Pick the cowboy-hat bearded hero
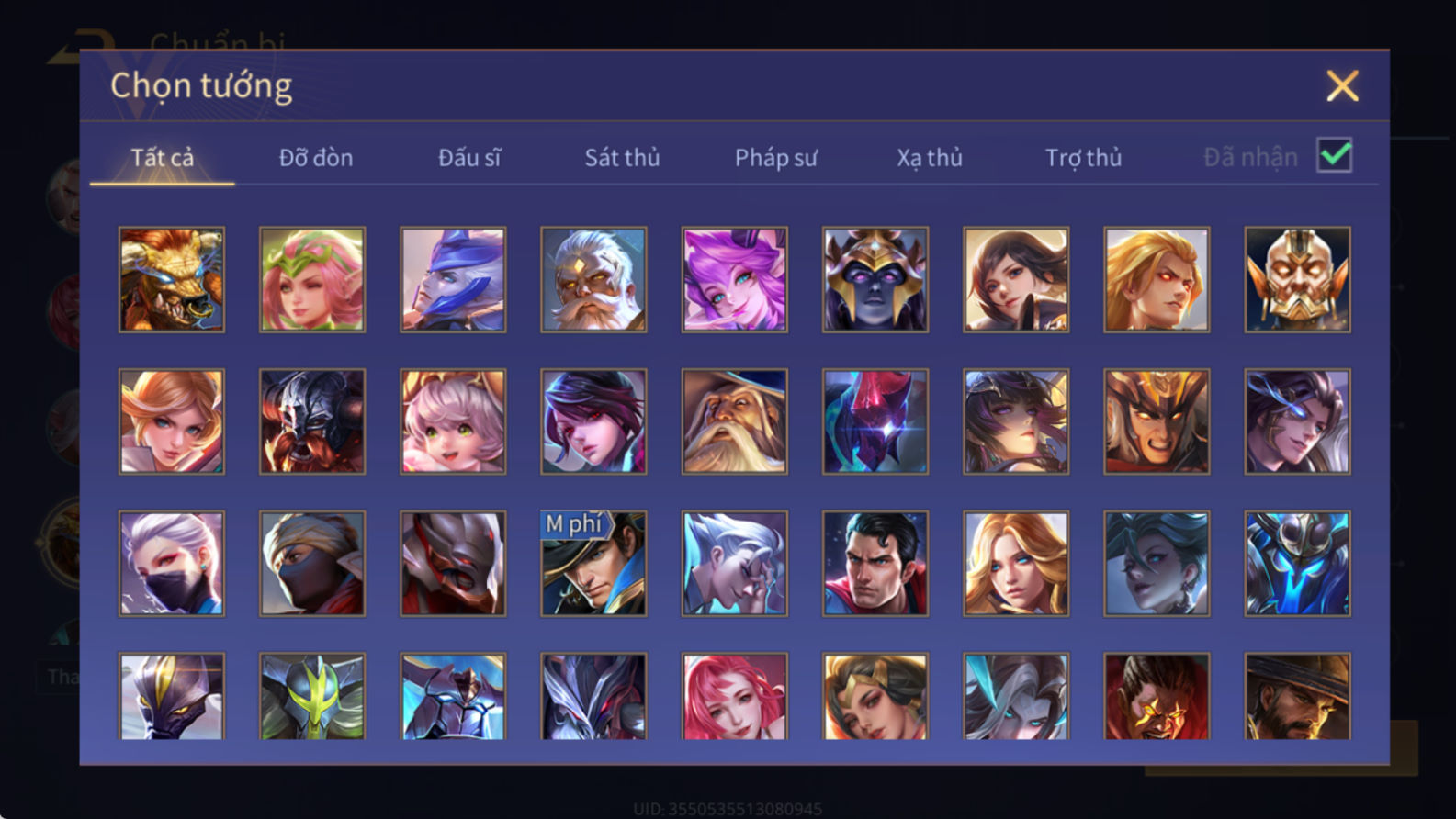This screenshot has width=1456, height=819. click(1297, 696)
